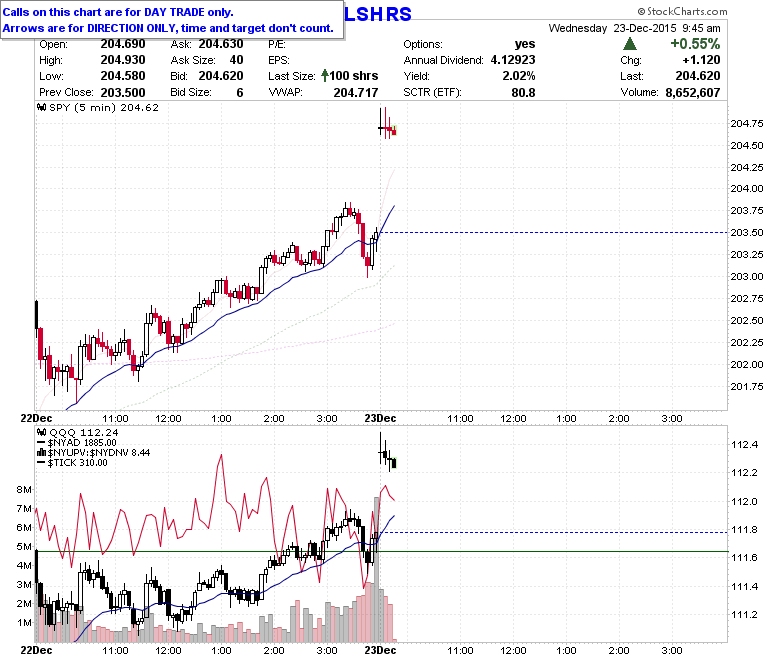Click the Annual Dividend value 4.12923
This screenshot has height=659, width=780.
[513, 60]
